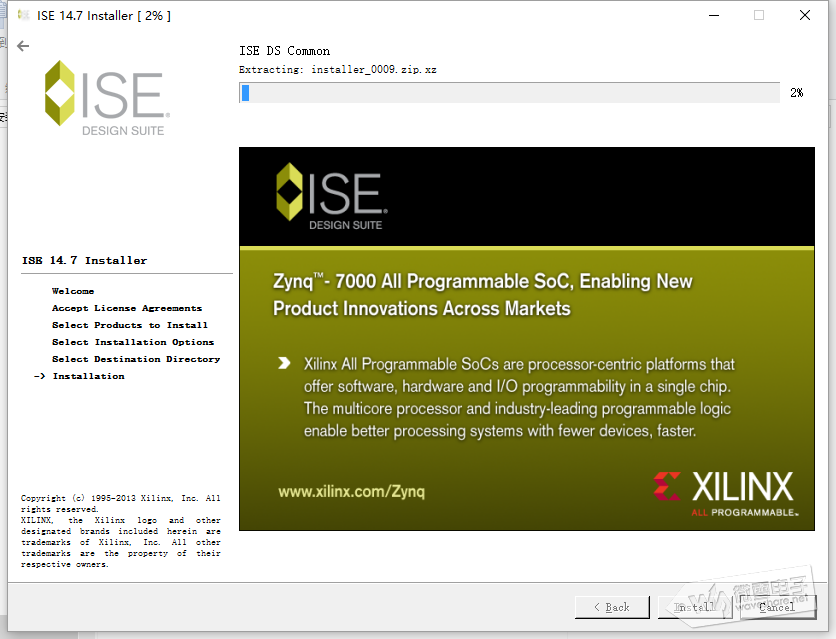Select the Accept License Agreements step
This screenshot has width=836, height=639.
[127, 308]
